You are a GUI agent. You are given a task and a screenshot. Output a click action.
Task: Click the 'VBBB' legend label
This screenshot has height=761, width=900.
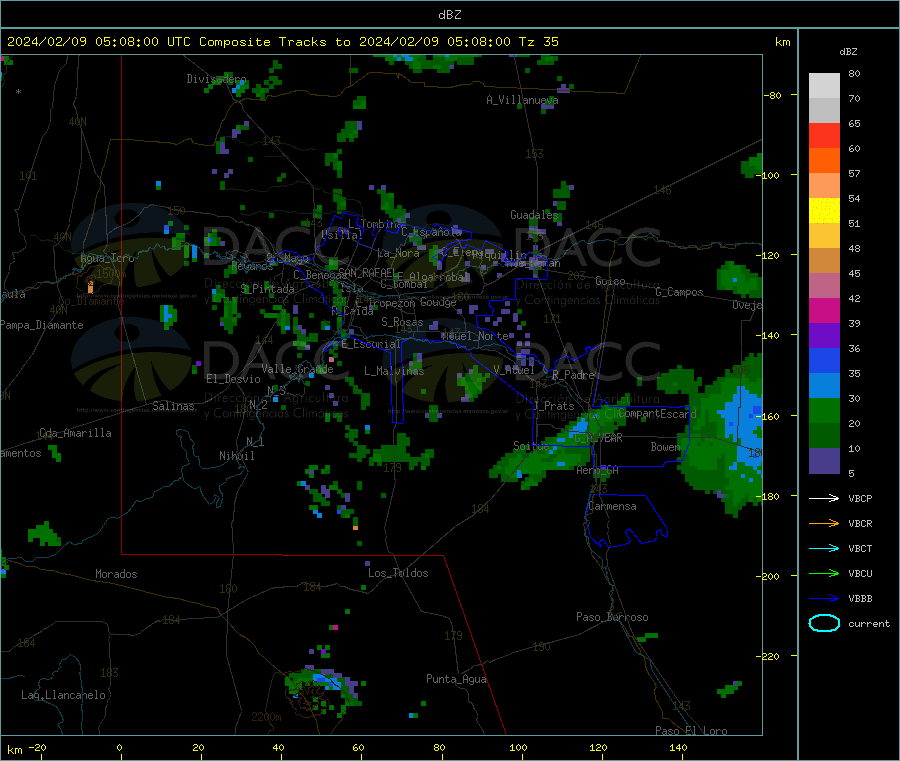pyautogui.click(x=860, y=599)
